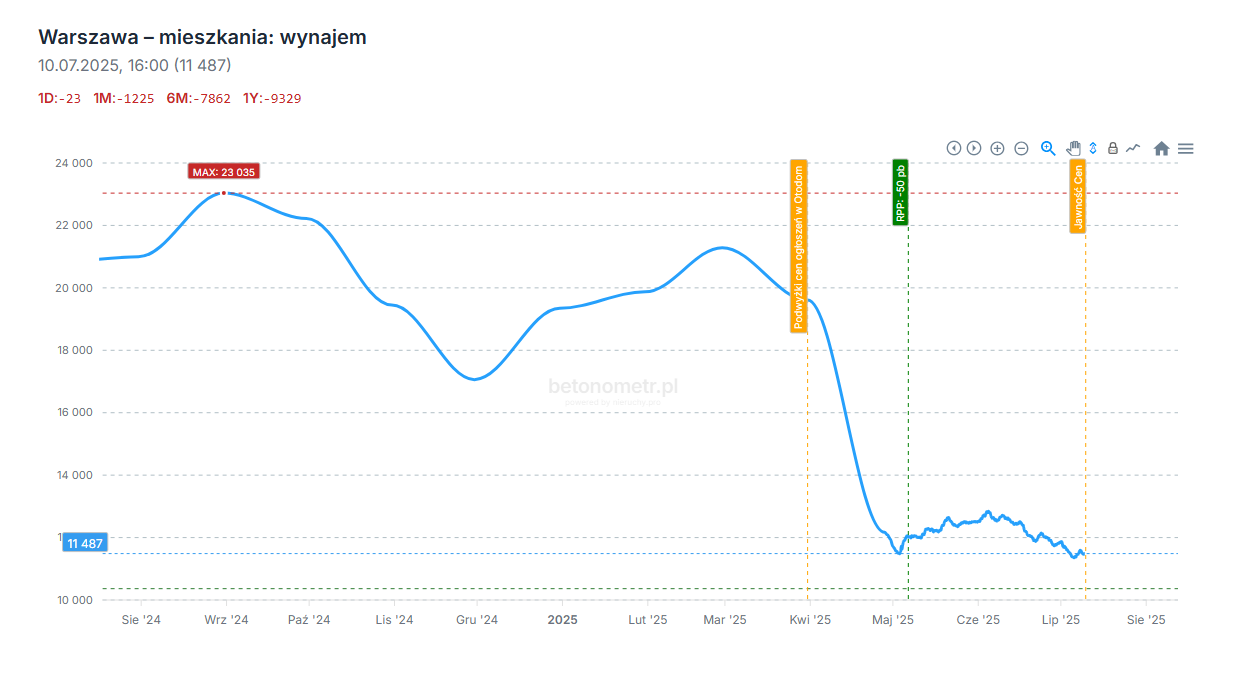Toggle the vertical autoscale arrows icon
This screenshot has width=1251, height=675.
click(x=1093, y=148)
